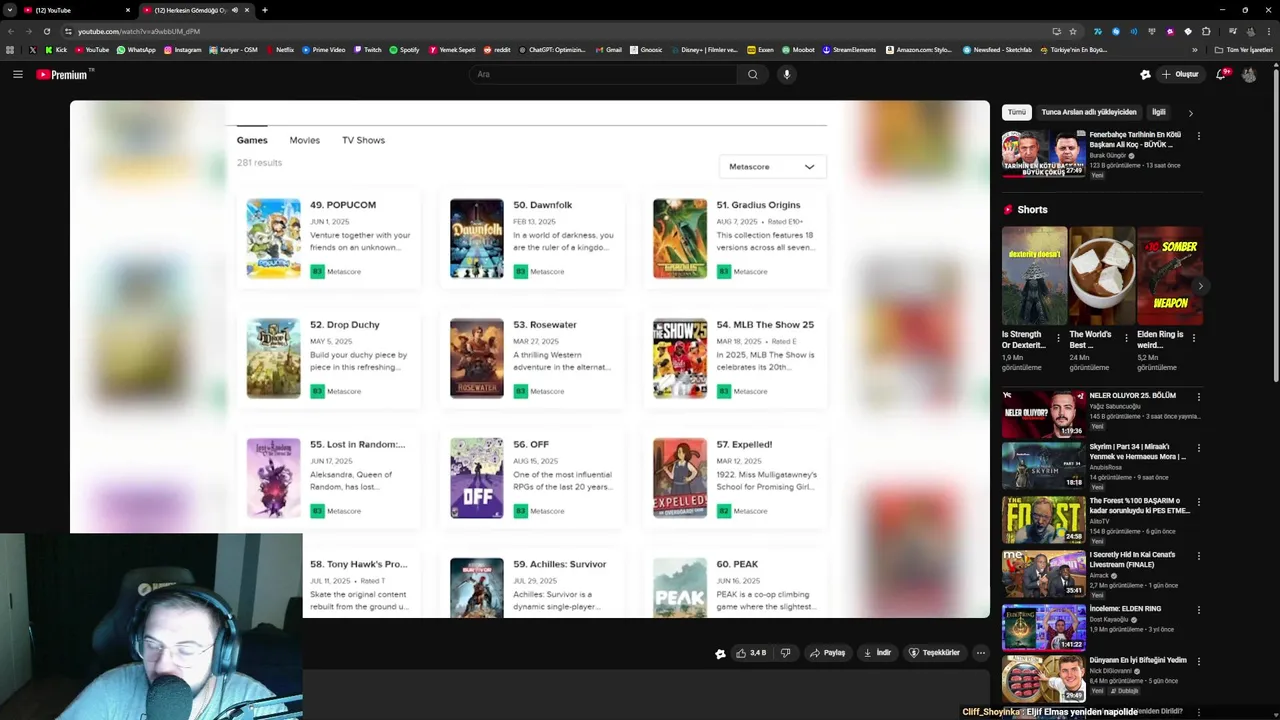This screenshot has height=720, width=1280.
Task: Click the '56. OFF' game cover
Action: pos(477,478)
